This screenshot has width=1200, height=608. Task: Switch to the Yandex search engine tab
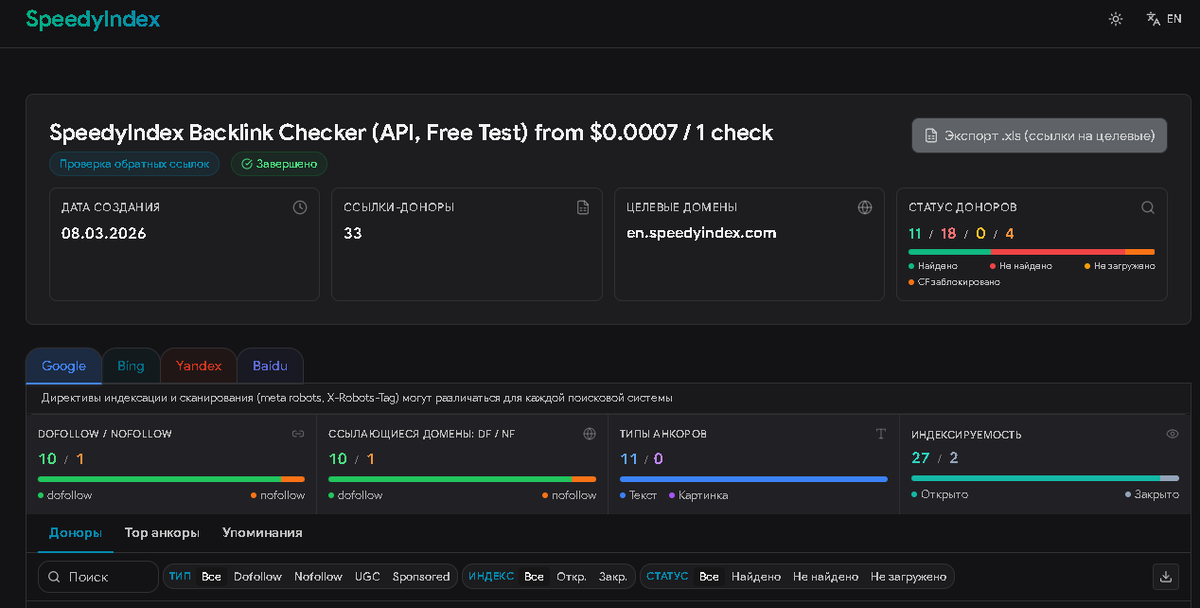198,366
